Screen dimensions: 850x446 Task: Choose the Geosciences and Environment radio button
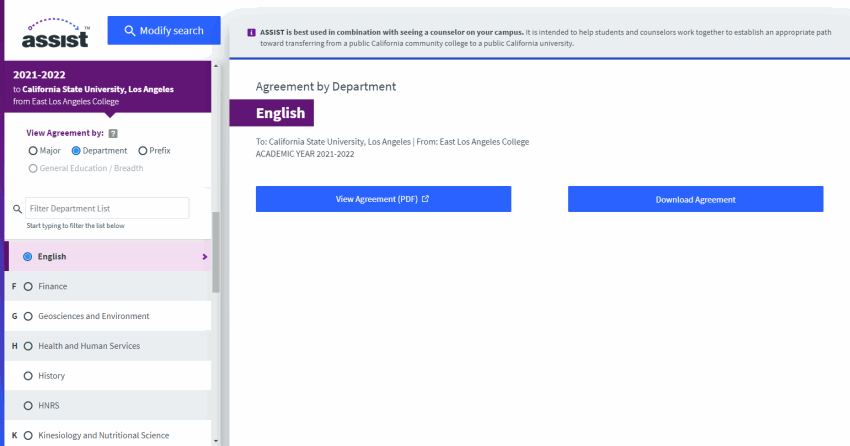click(x=28, y=316)
